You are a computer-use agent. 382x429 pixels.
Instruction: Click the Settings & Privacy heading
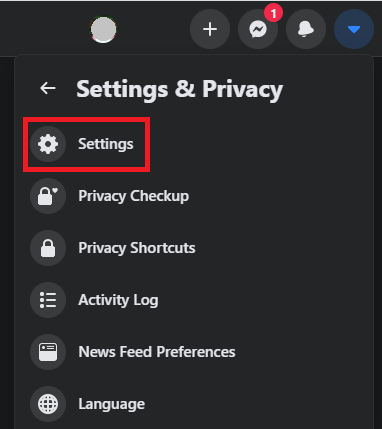tap(180, 89)
